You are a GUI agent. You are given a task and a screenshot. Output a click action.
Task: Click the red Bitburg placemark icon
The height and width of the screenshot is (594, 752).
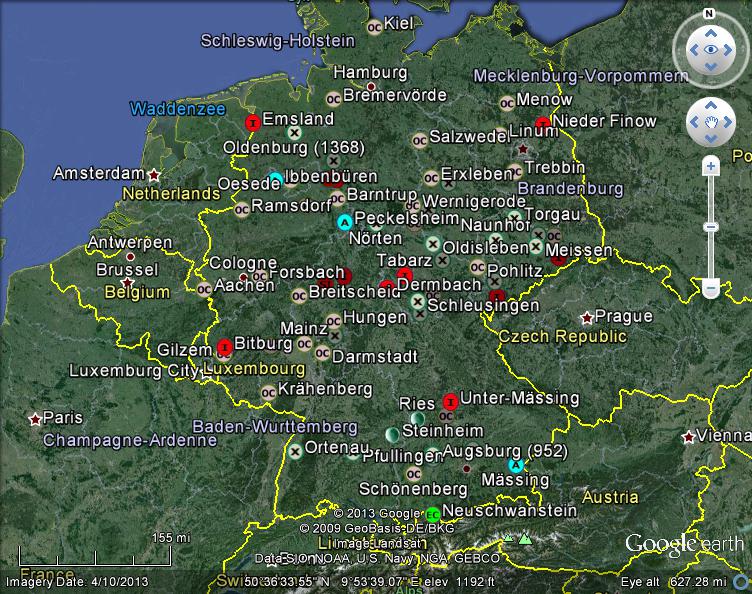(x=224, y=346)
